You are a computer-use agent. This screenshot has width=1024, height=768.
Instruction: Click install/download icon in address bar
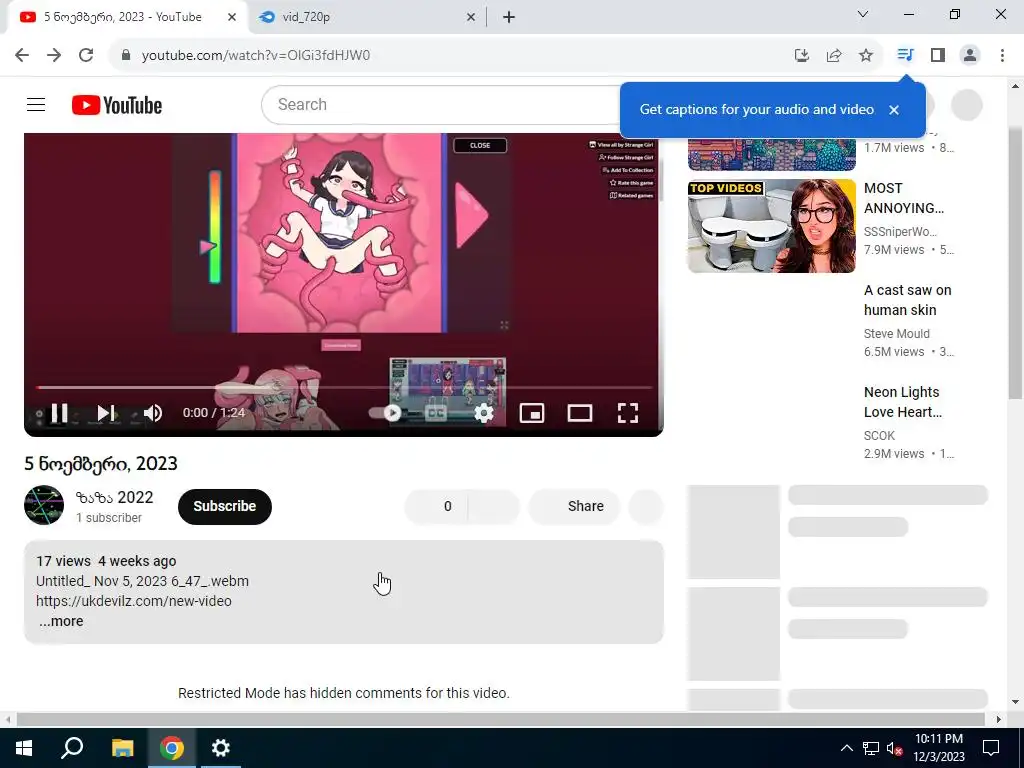802,55
